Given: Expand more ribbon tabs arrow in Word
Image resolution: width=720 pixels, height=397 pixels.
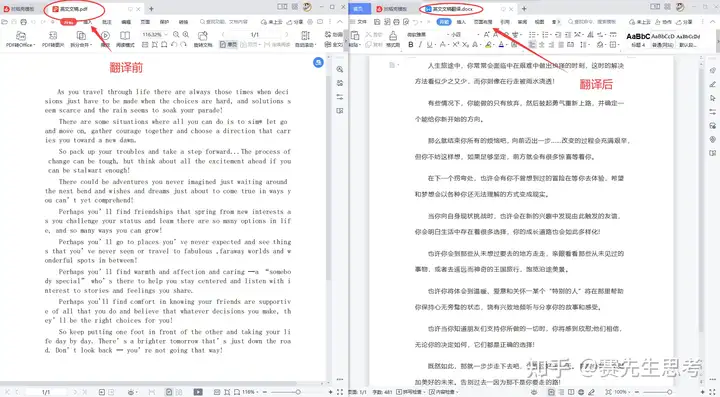Looking at the screenshot, I should point(559,22).
